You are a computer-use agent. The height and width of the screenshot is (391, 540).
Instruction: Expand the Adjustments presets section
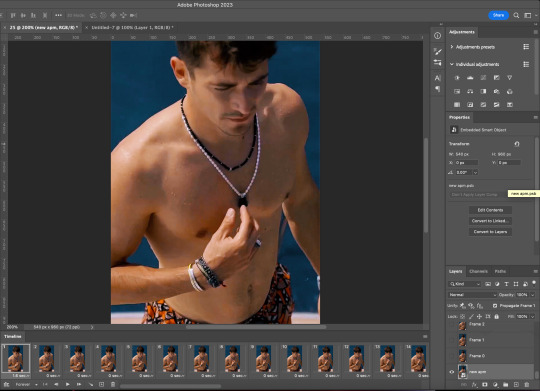coord(452,47)
